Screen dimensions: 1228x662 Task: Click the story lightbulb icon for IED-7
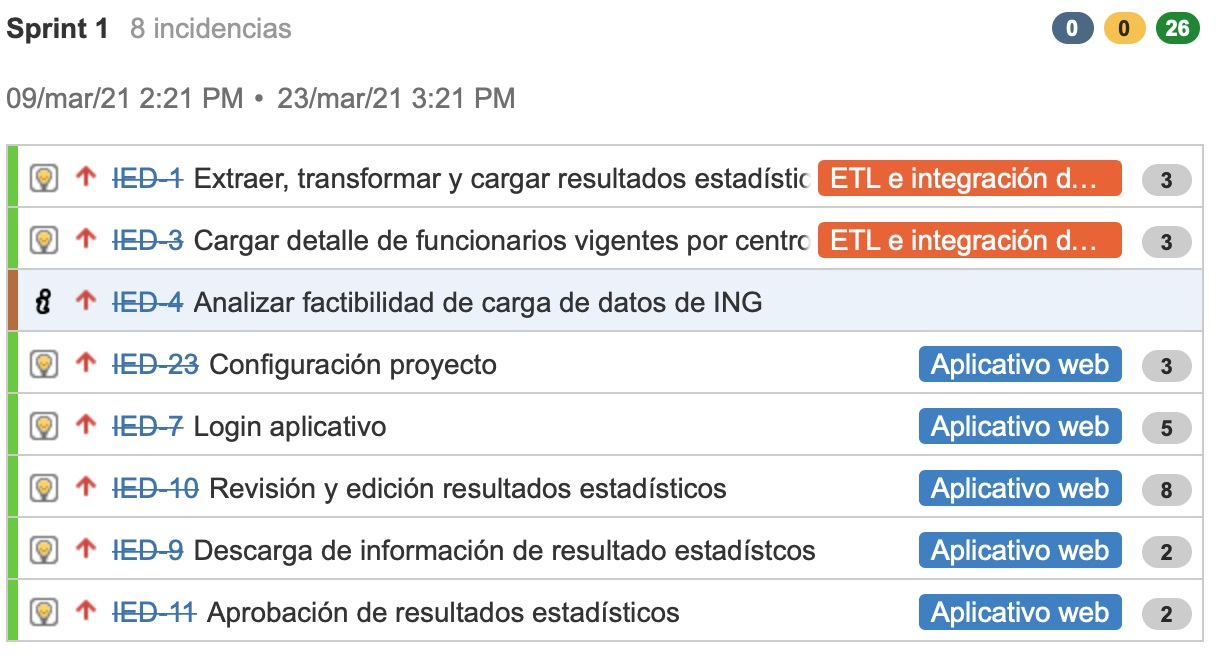click(43, 427)
